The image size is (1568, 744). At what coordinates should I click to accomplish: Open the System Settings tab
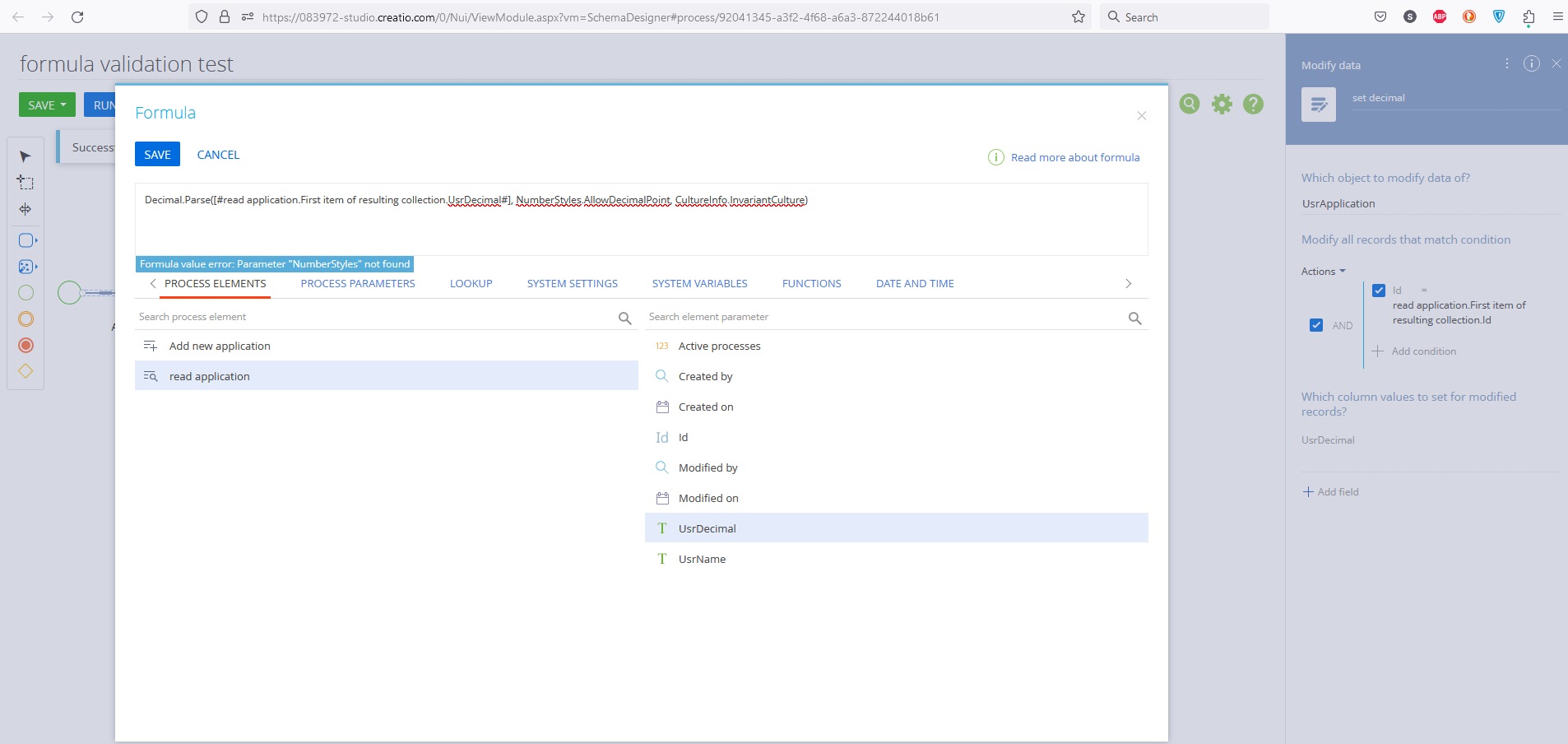(x=572, y=284)
